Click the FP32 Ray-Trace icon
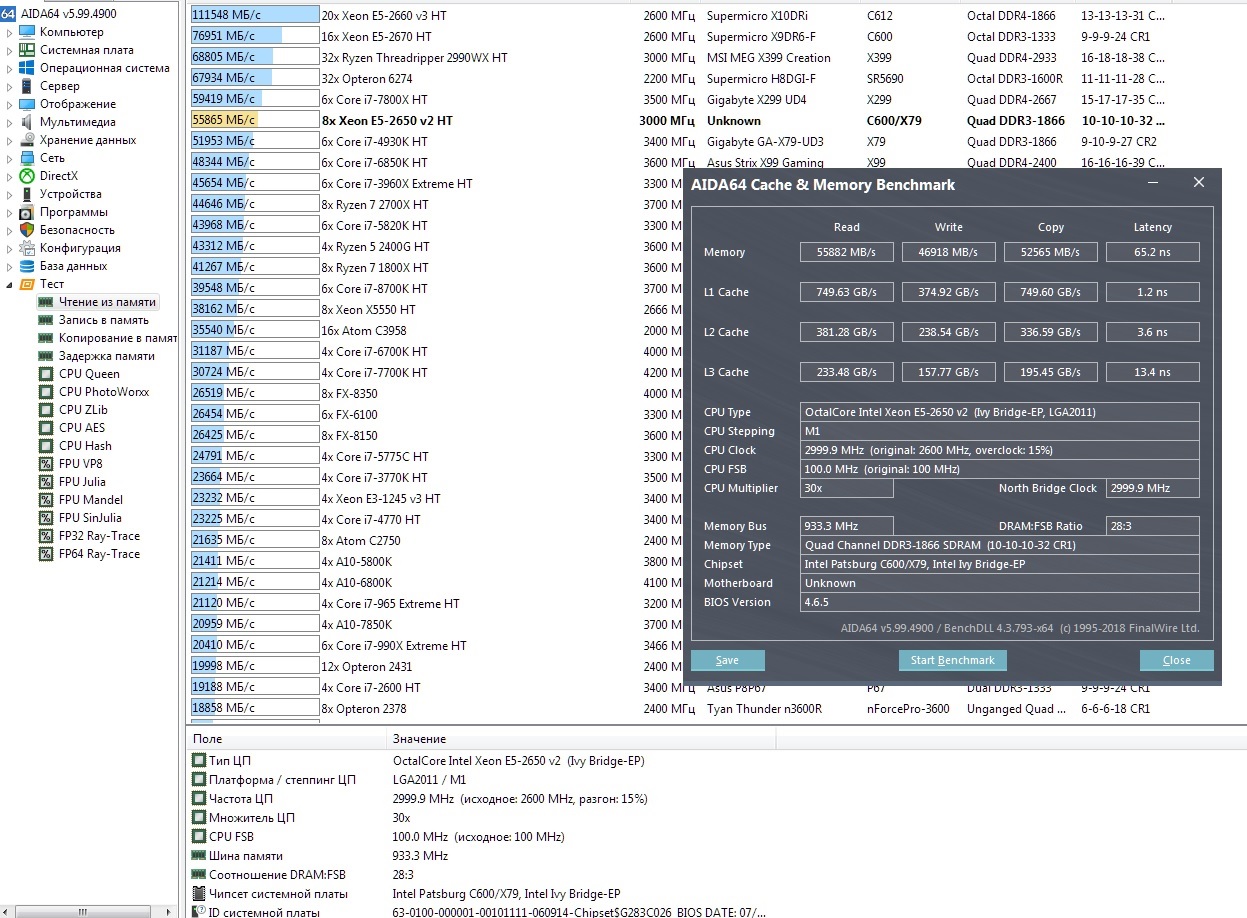This screenshot has height=918, width=1247. 45,536
